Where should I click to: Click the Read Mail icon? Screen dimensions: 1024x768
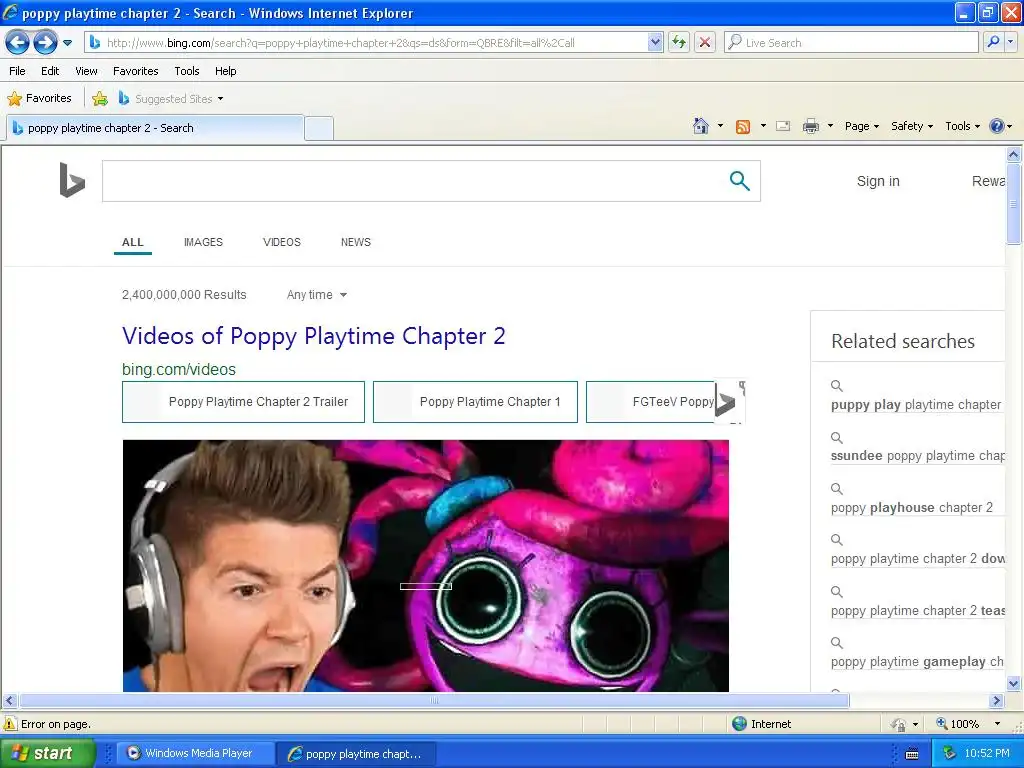[x=783, y=126]
